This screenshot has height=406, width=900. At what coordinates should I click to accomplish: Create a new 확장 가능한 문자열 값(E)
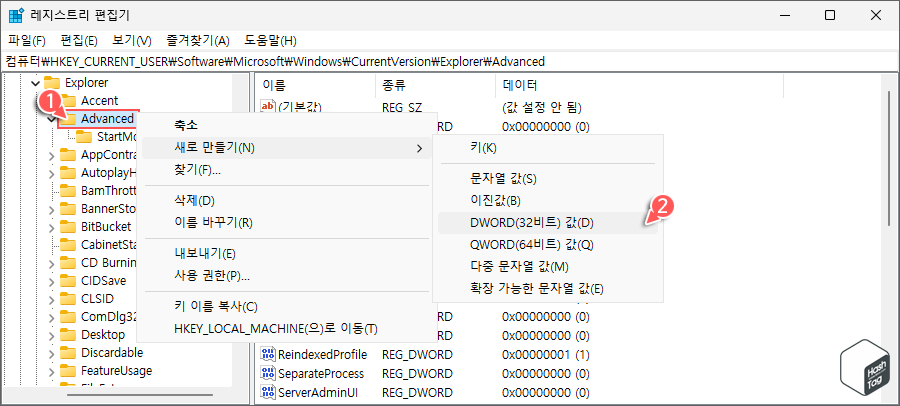pyautogui.click(x=548, y=288)
